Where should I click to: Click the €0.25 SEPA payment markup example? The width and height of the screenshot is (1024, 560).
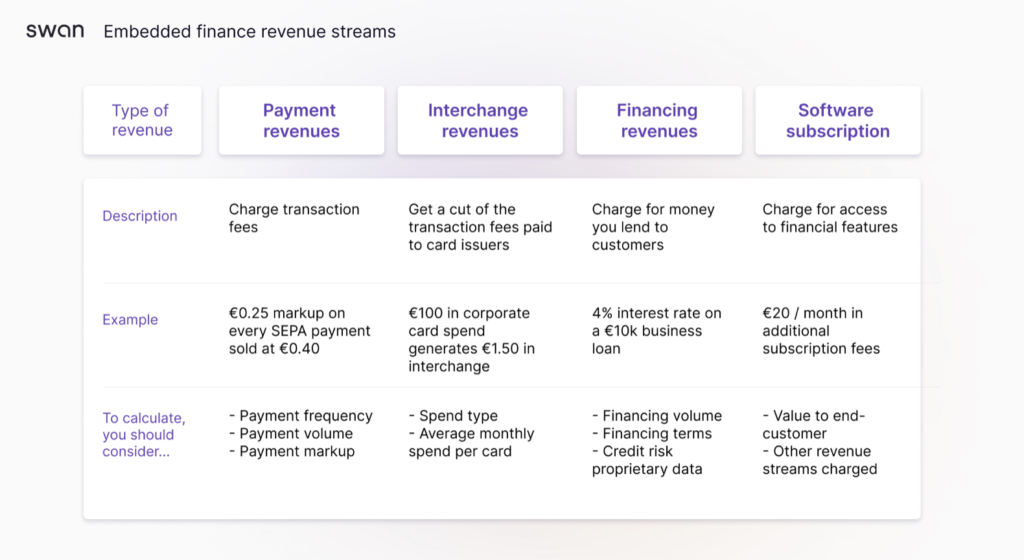[x=299, y=331]
